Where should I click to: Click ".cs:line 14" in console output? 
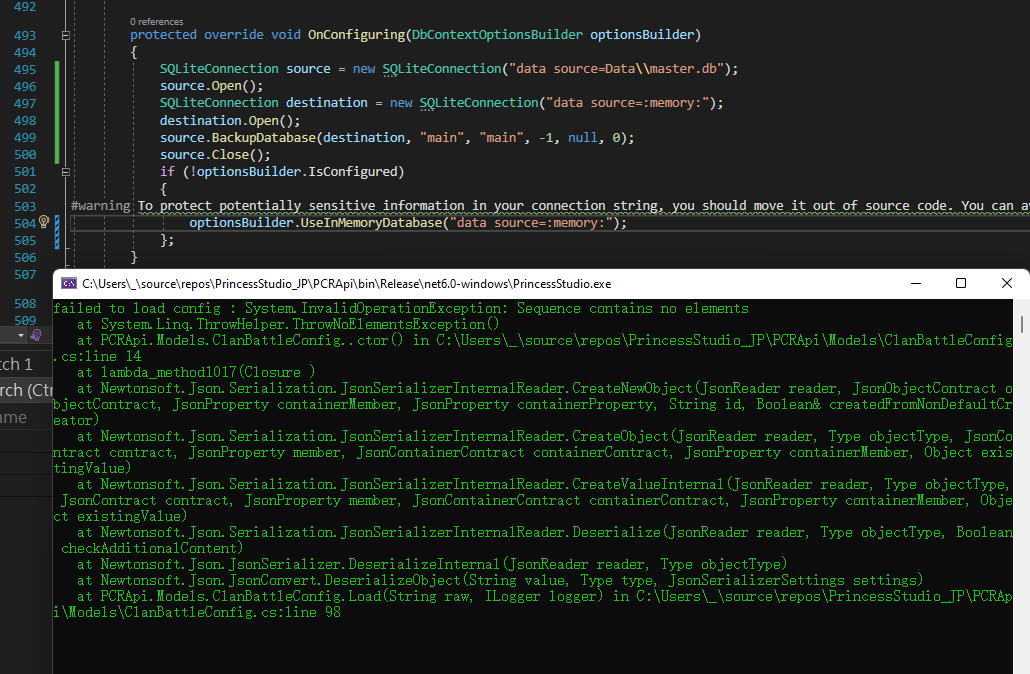pos(97,356)
